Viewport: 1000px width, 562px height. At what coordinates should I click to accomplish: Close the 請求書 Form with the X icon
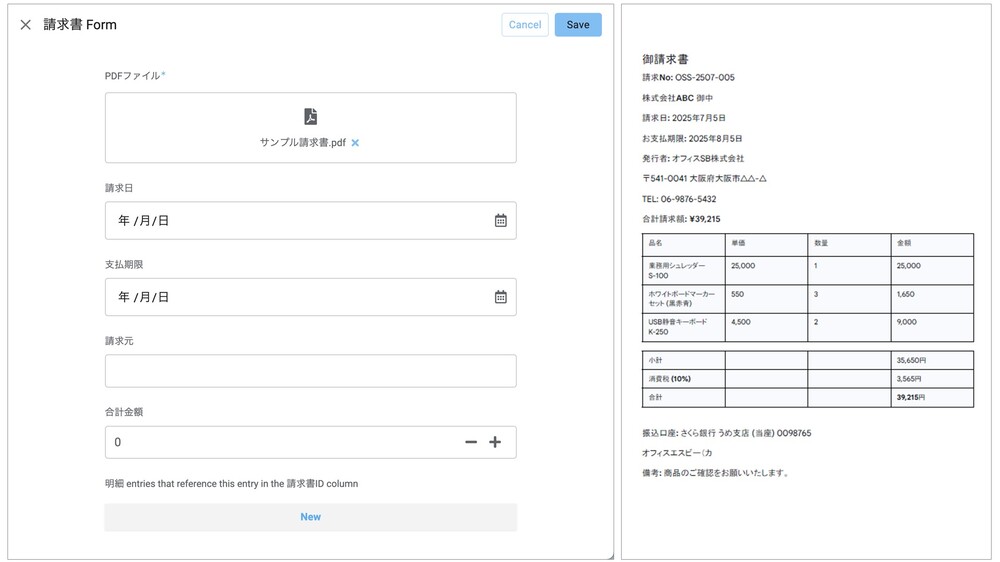(26, 25)
